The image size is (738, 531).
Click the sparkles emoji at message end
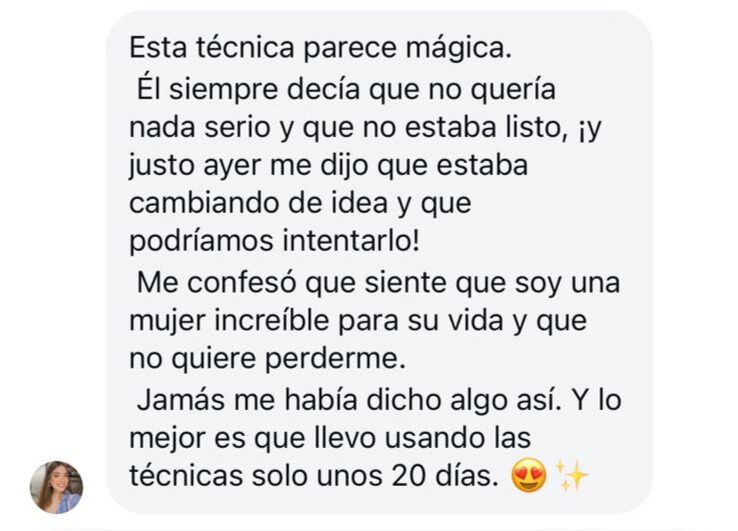571,475
